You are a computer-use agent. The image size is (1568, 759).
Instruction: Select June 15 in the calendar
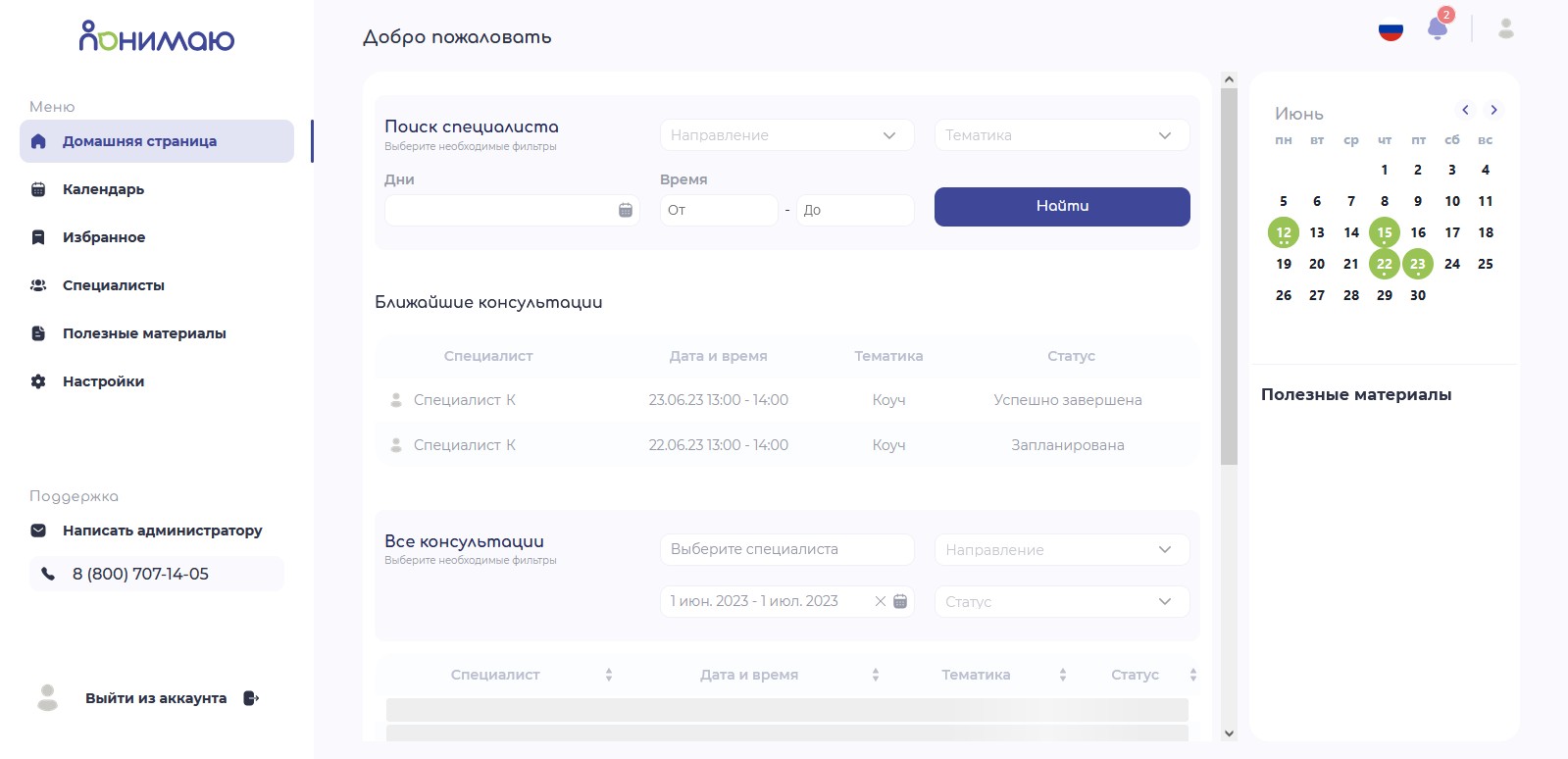(x=1384, y=232)
